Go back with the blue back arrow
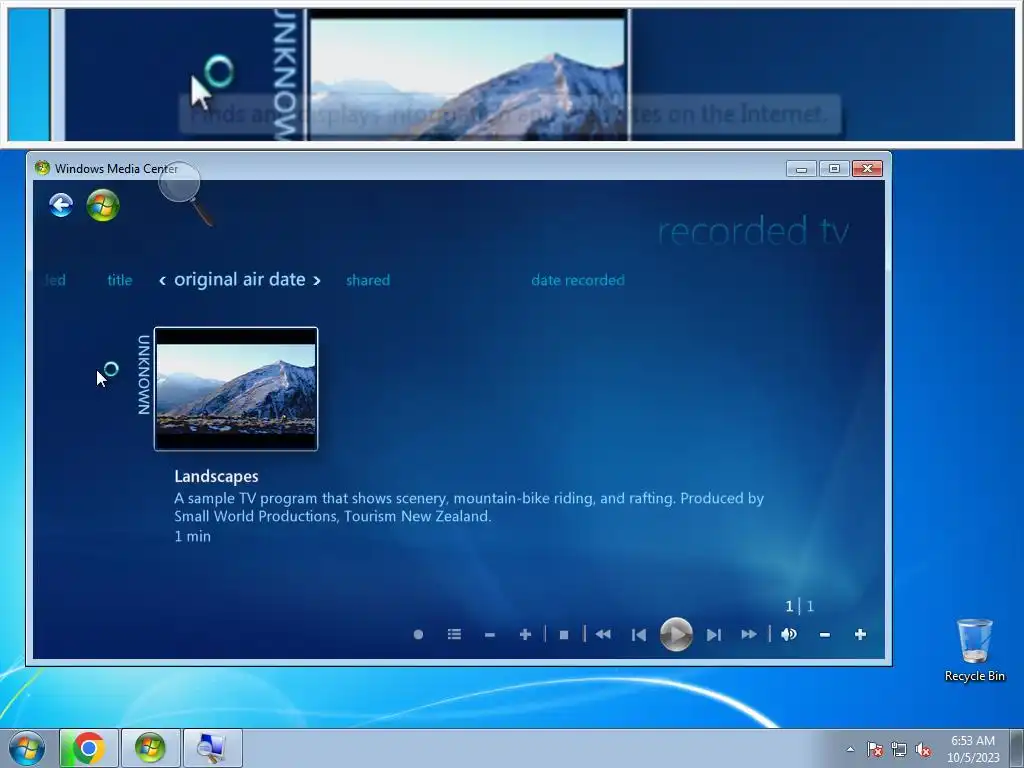 (61, 205)
